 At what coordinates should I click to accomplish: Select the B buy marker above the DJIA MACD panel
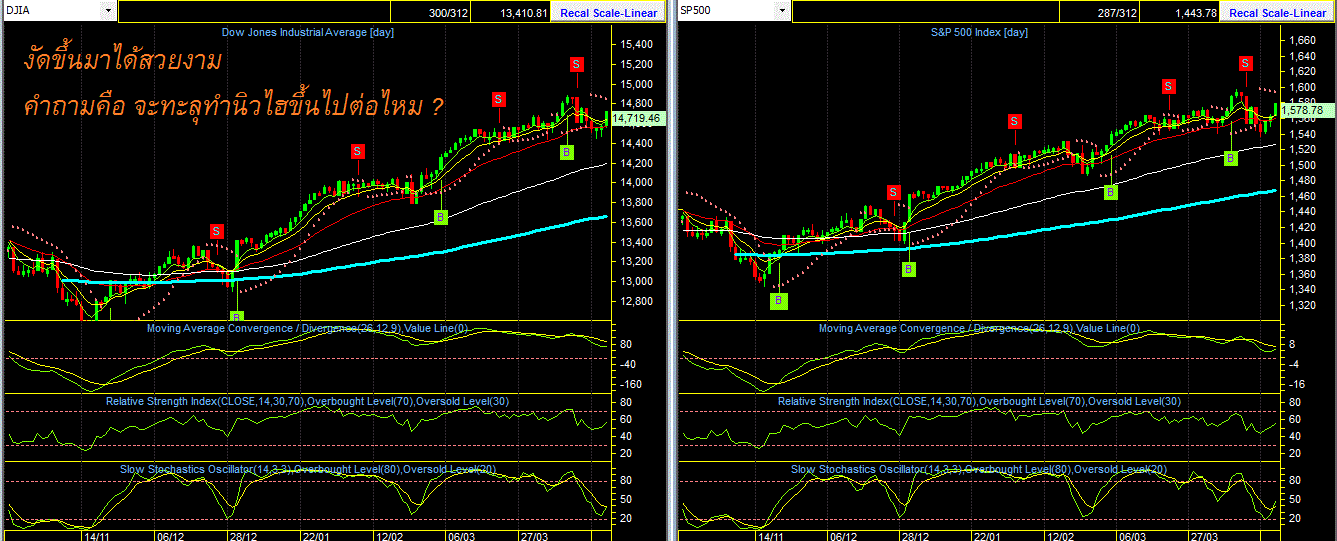pos(237,316)
